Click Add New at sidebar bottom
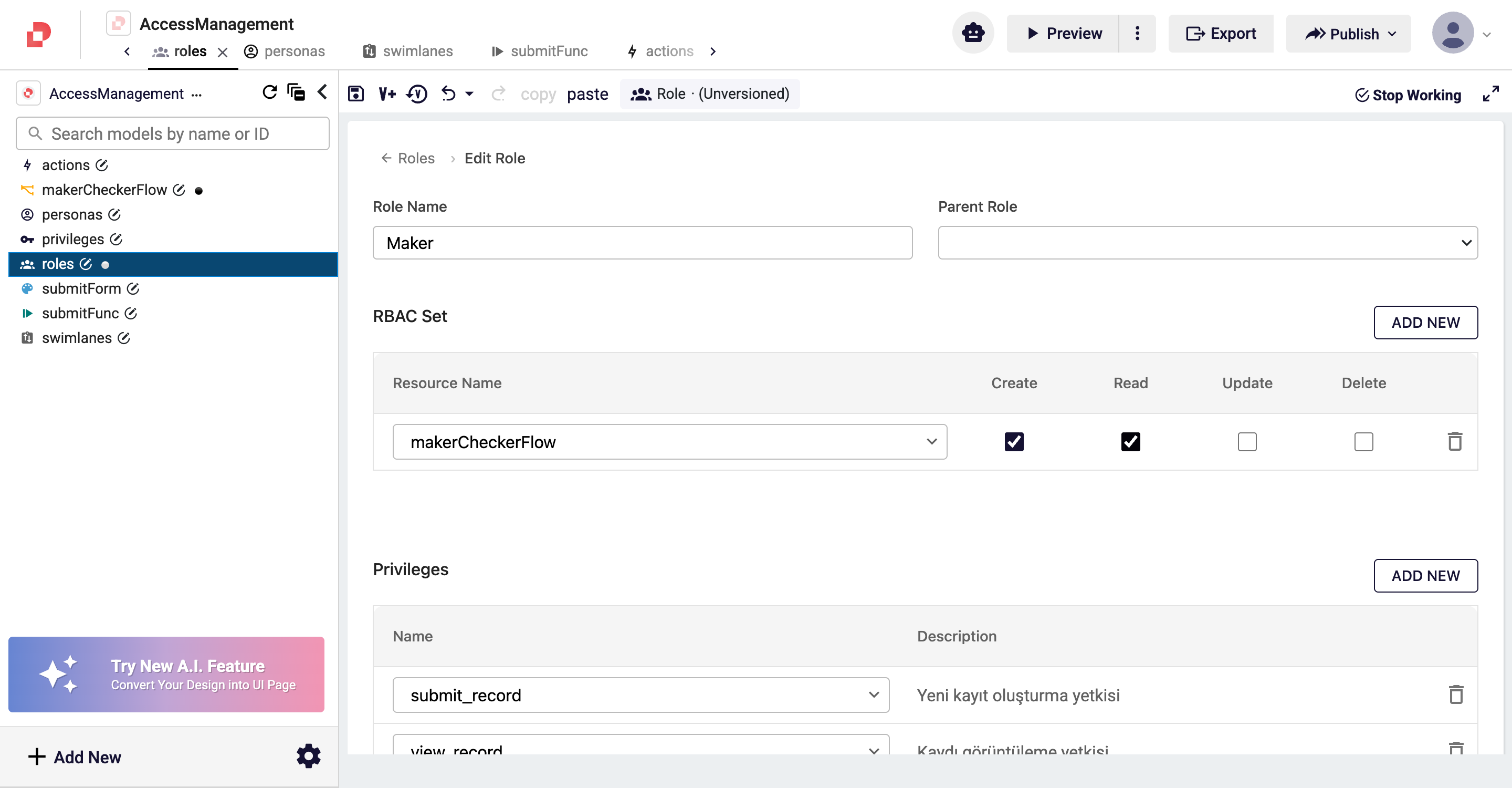The width and height of the screenshot is (1512, 788). [75, 757]
